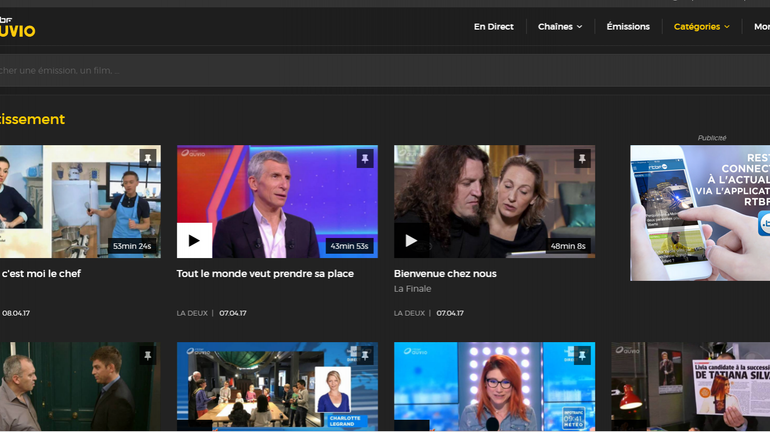Viewport: 770px width, 432px height.
Task: Open the "Bienvenue chez nous" title link
Action: (445, 274)
